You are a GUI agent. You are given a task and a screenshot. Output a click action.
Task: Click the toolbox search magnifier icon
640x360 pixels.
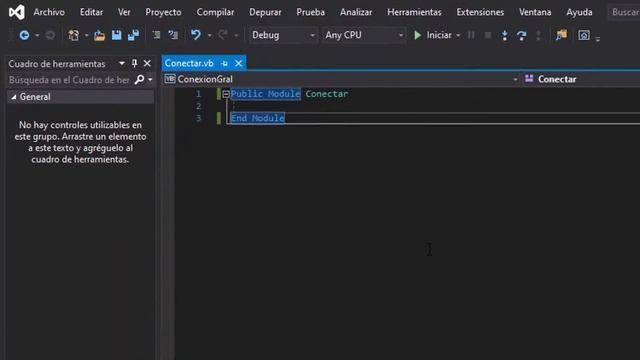(139, 79)
